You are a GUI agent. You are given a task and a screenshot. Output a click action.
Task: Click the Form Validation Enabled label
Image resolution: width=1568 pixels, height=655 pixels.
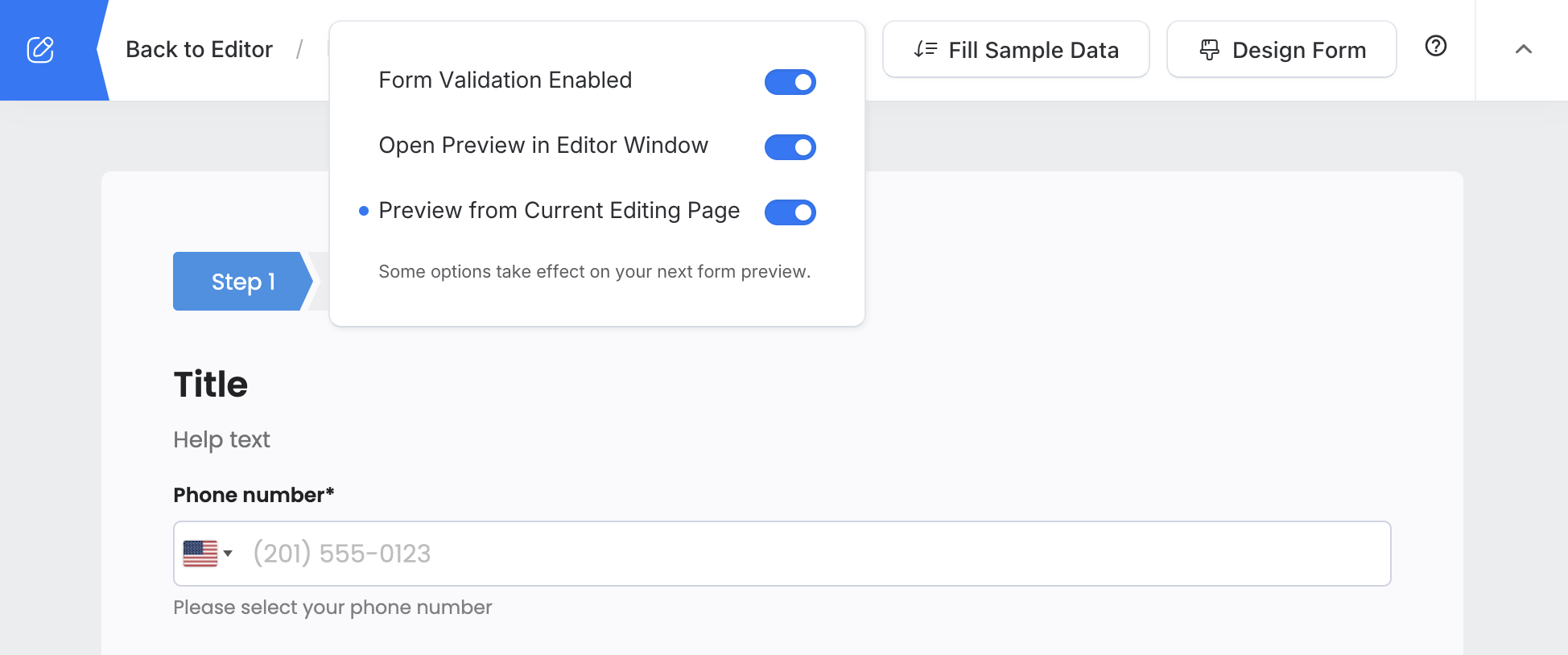coord(505,80)
